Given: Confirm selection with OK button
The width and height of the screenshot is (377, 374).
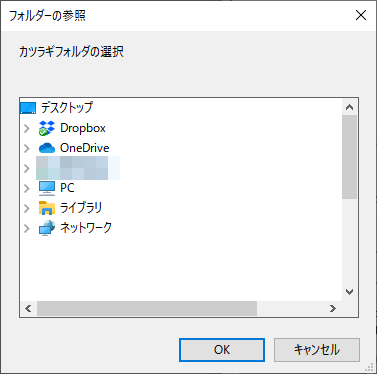Looking at the screenshot, I should point(222,350).
